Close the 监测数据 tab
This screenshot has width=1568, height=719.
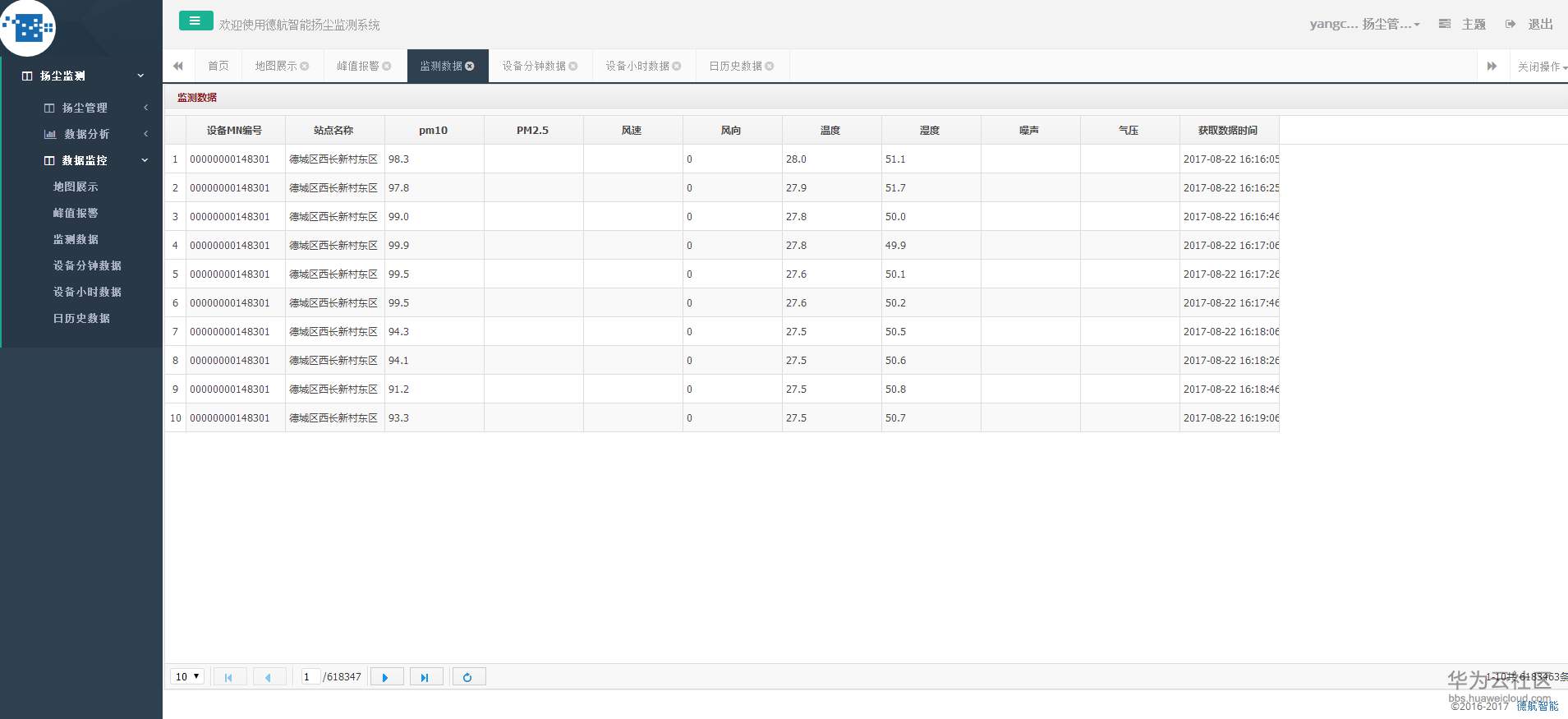(x=470, y=67)
